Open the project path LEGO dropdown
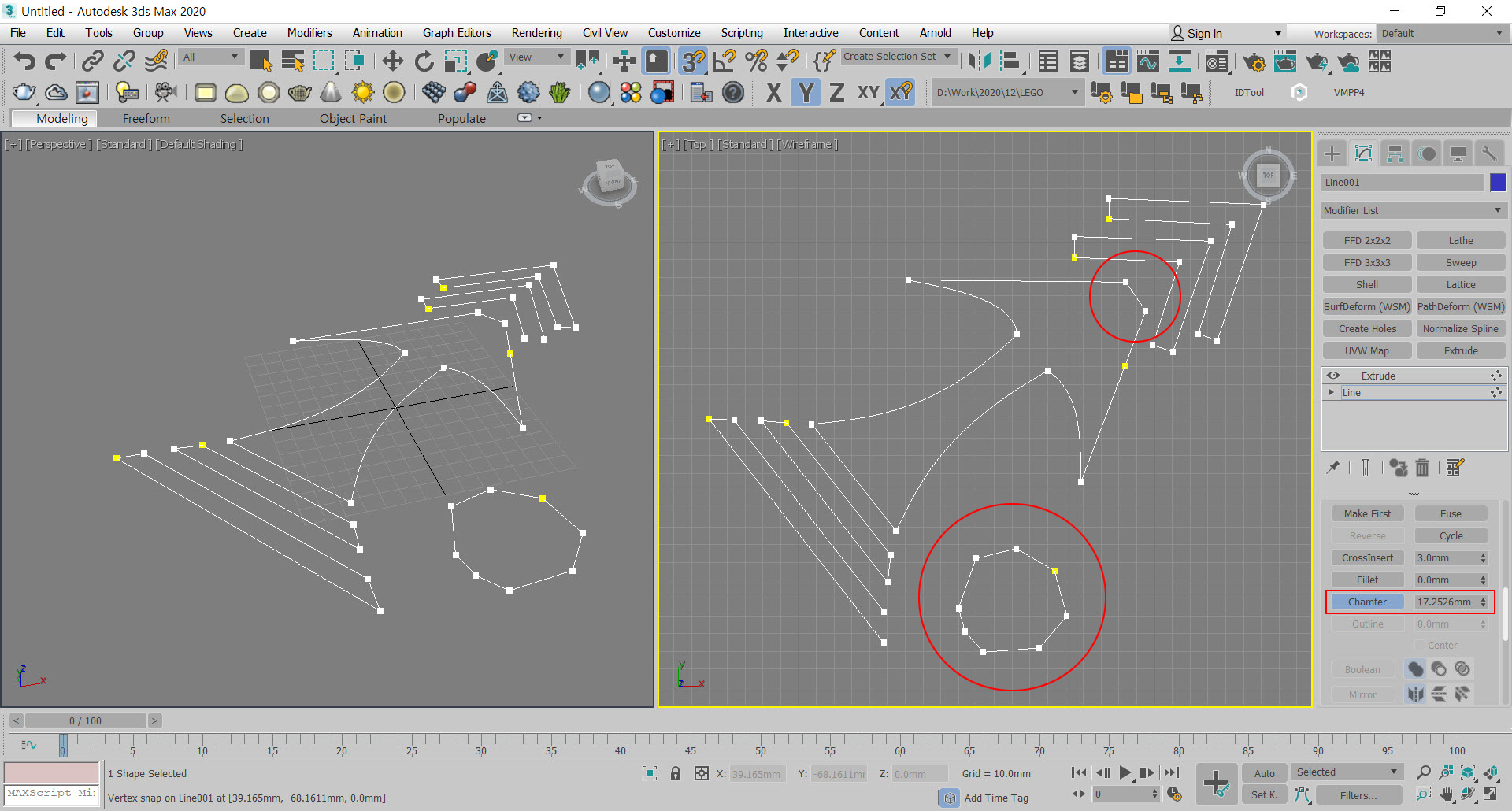The image size is (1512, 811). (x=1006, y=92)
